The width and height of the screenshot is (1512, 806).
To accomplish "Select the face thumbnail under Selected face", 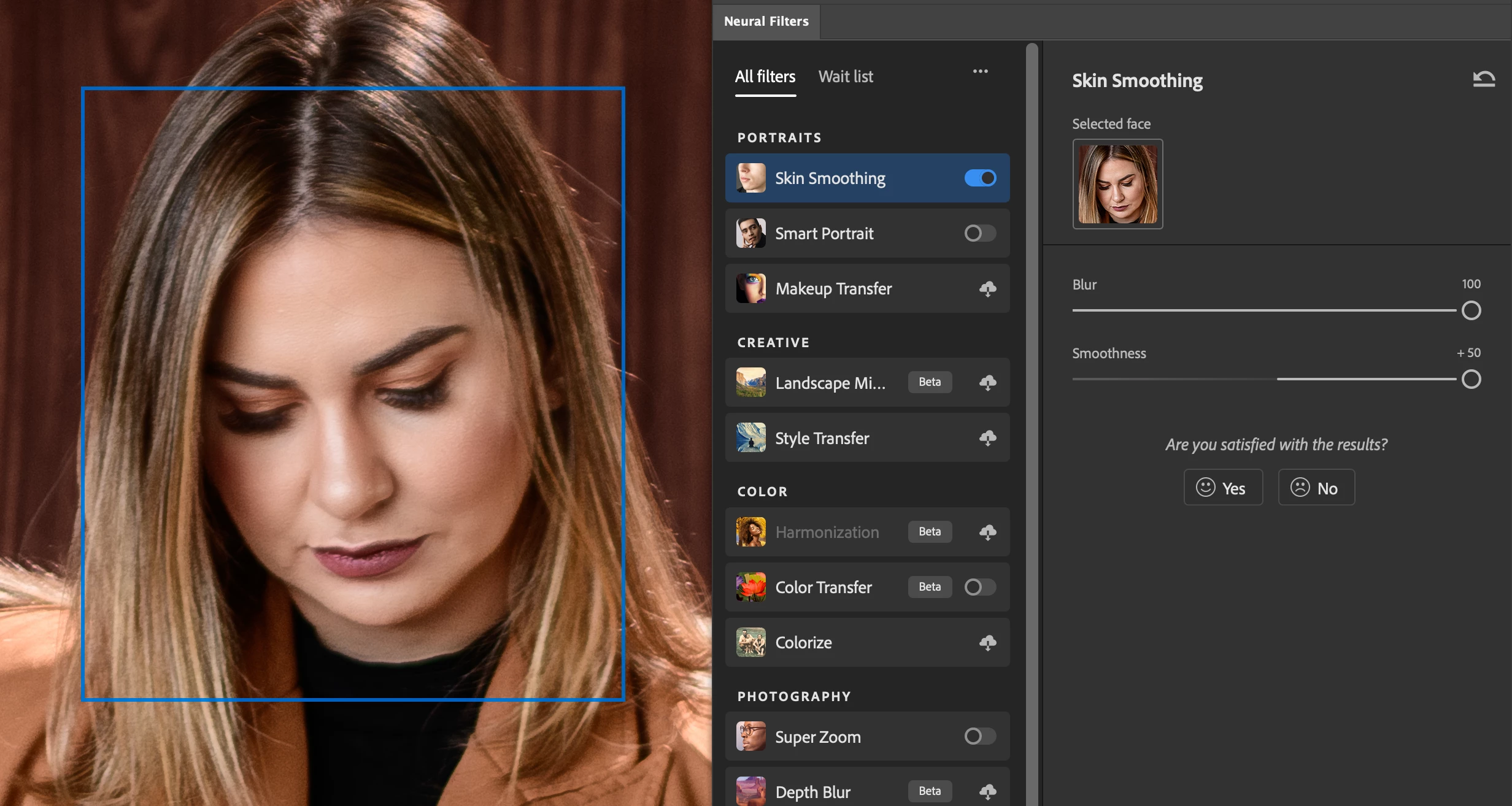I will tap(1117, 184).
